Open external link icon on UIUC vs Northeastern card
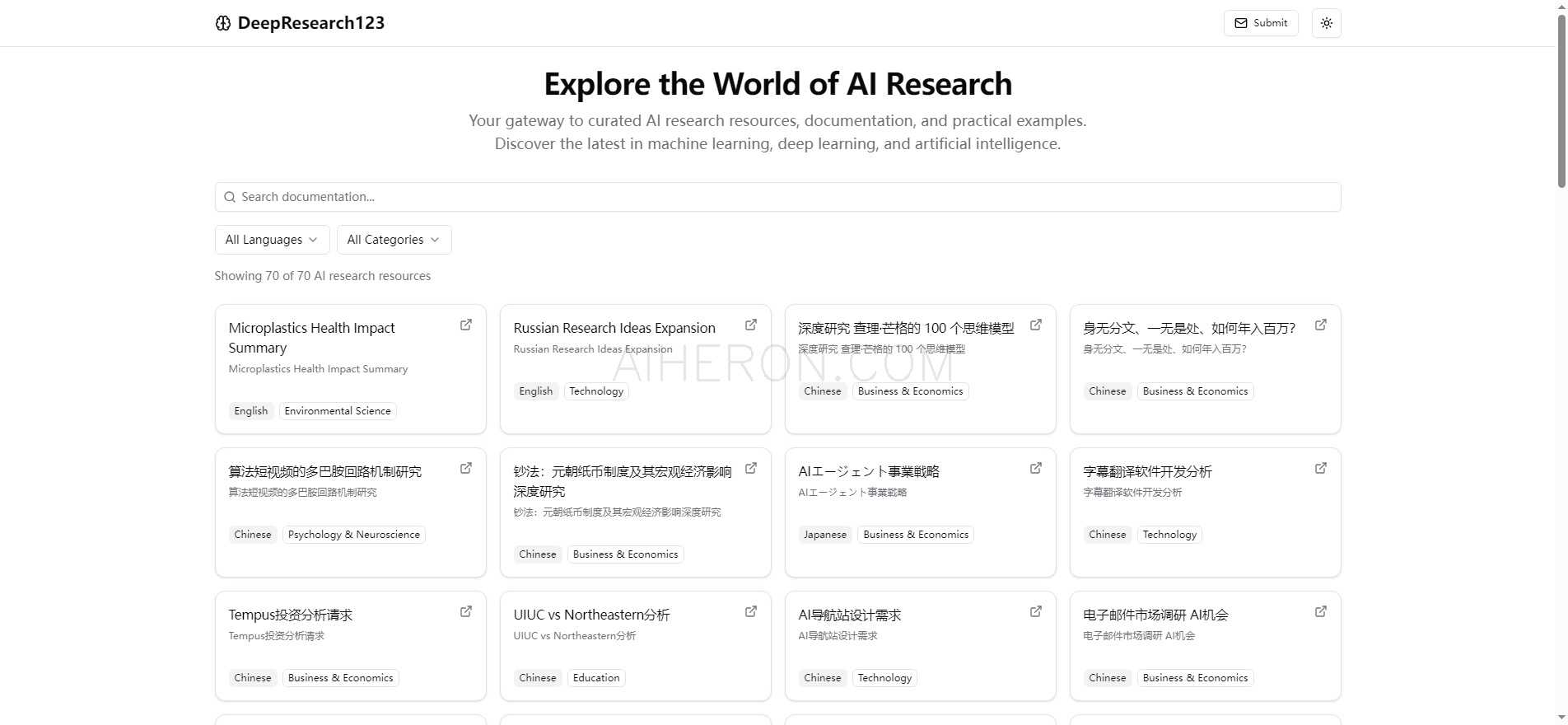Screen dimensions: 1568x725 [x=751, y=611]
